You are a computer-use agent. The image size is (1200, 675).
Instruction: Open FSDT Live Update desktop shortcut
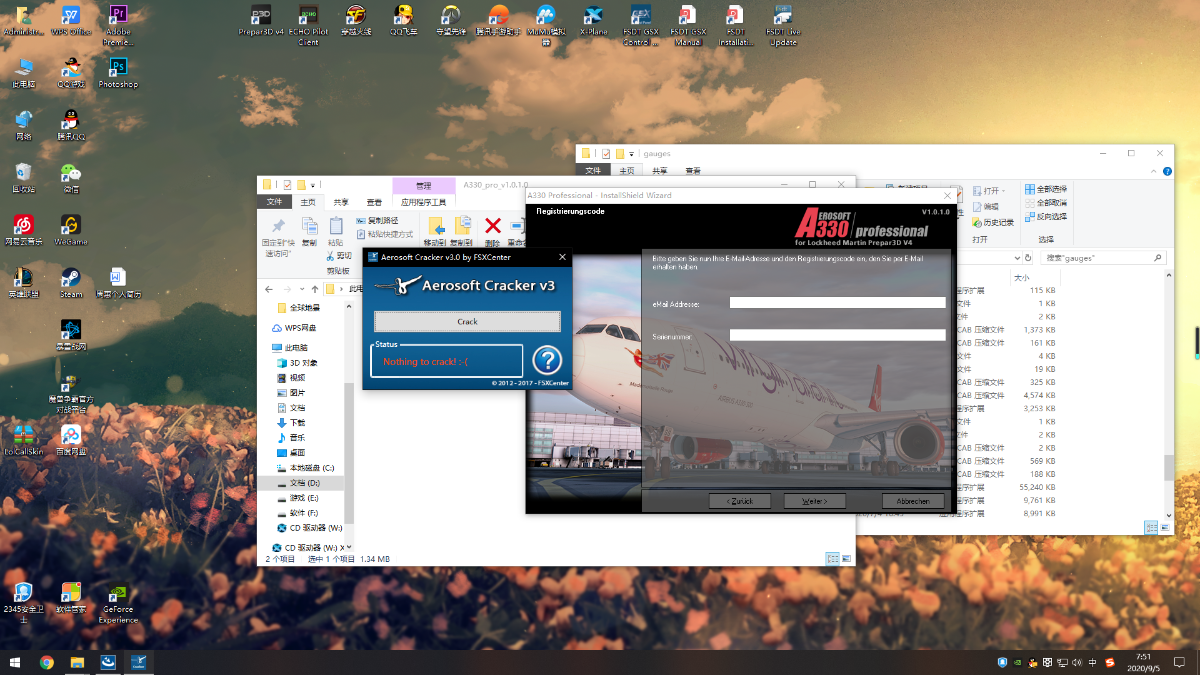click(783, 25)
